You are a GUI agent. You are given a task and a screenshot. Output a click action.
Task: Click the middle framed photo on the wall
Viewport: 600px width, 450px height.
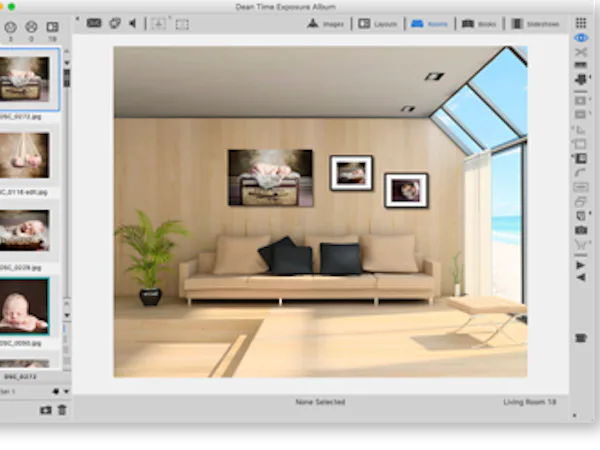tap(351, 173)
